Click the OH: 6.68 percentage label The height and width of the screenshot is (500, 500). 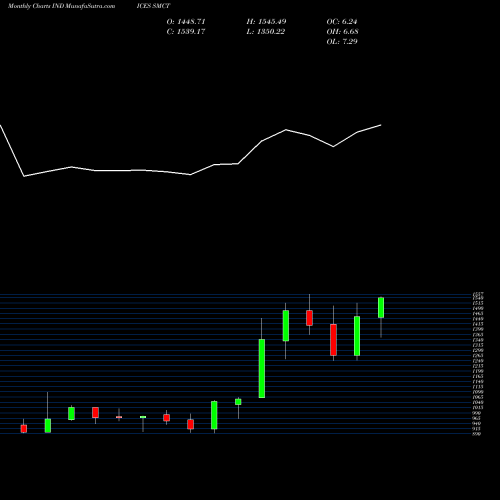tap(342, 32)
